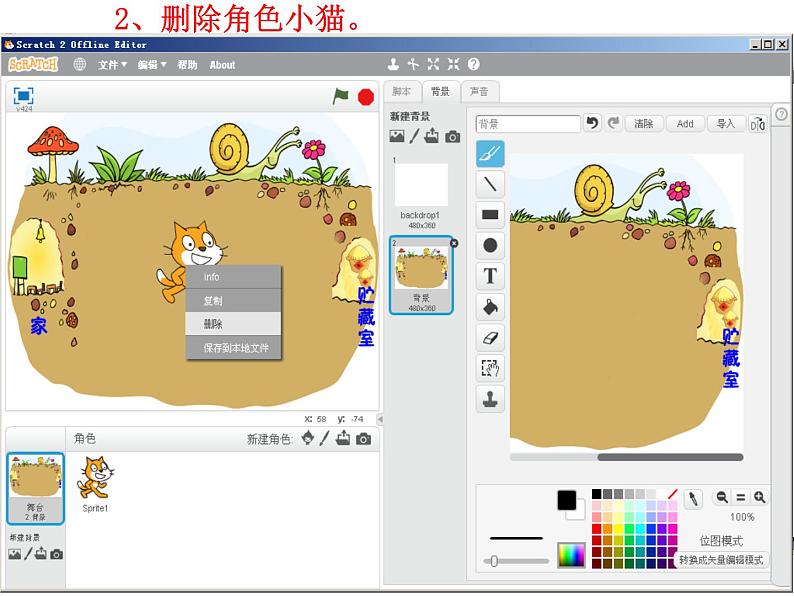Screen dimensions: 794x596
Task: Click Undo in paint editor
Action: (x=592, y=123)
